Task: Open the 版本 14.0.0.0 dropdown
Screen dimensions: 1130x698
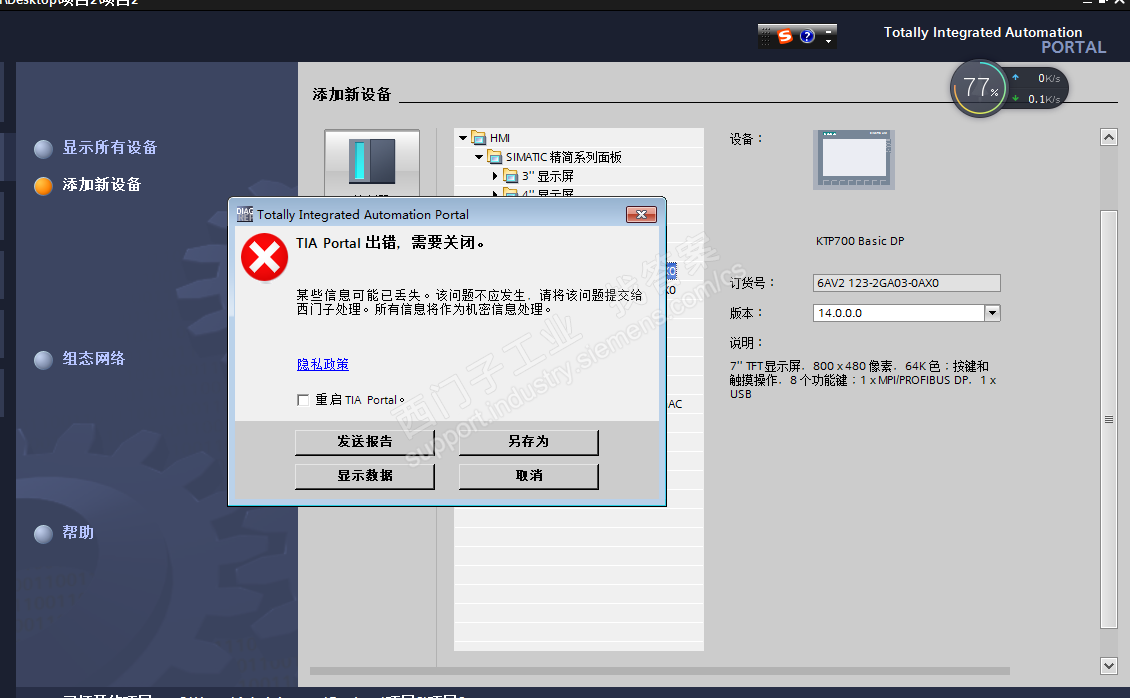Action: pyautogui.click(x=992, y=313)
